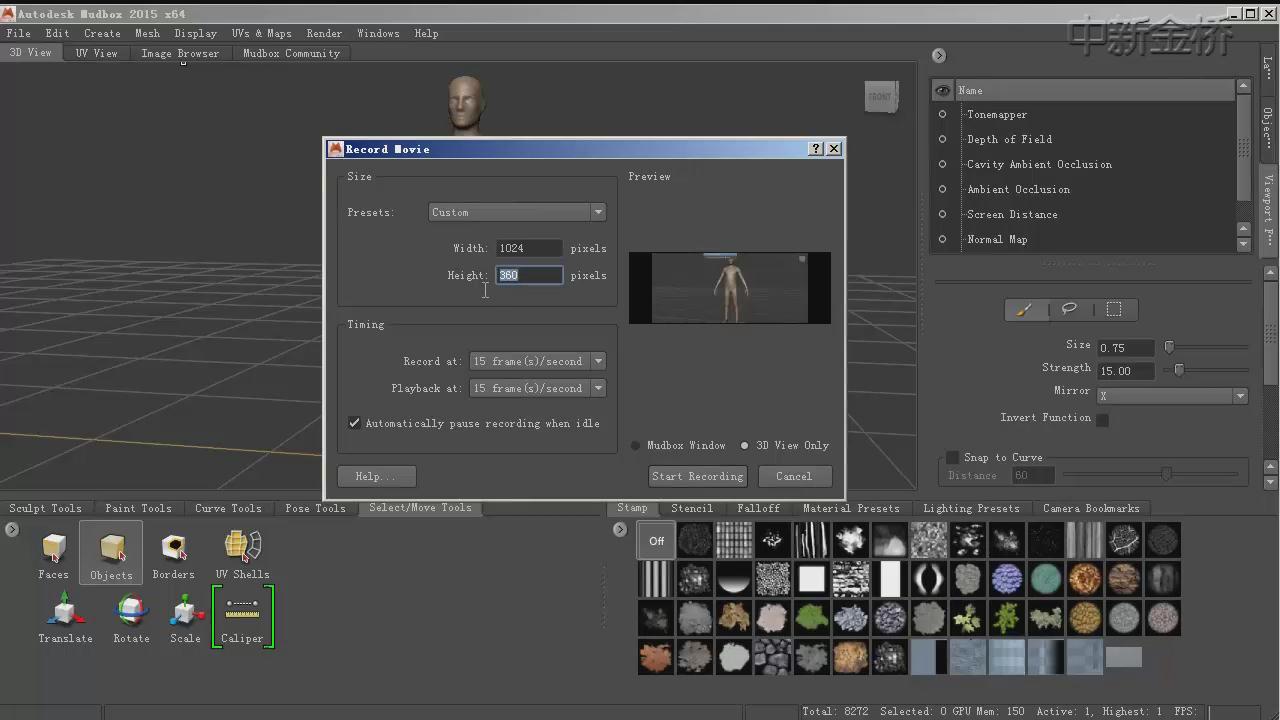Open the File menu

click(x=18, y=33)
